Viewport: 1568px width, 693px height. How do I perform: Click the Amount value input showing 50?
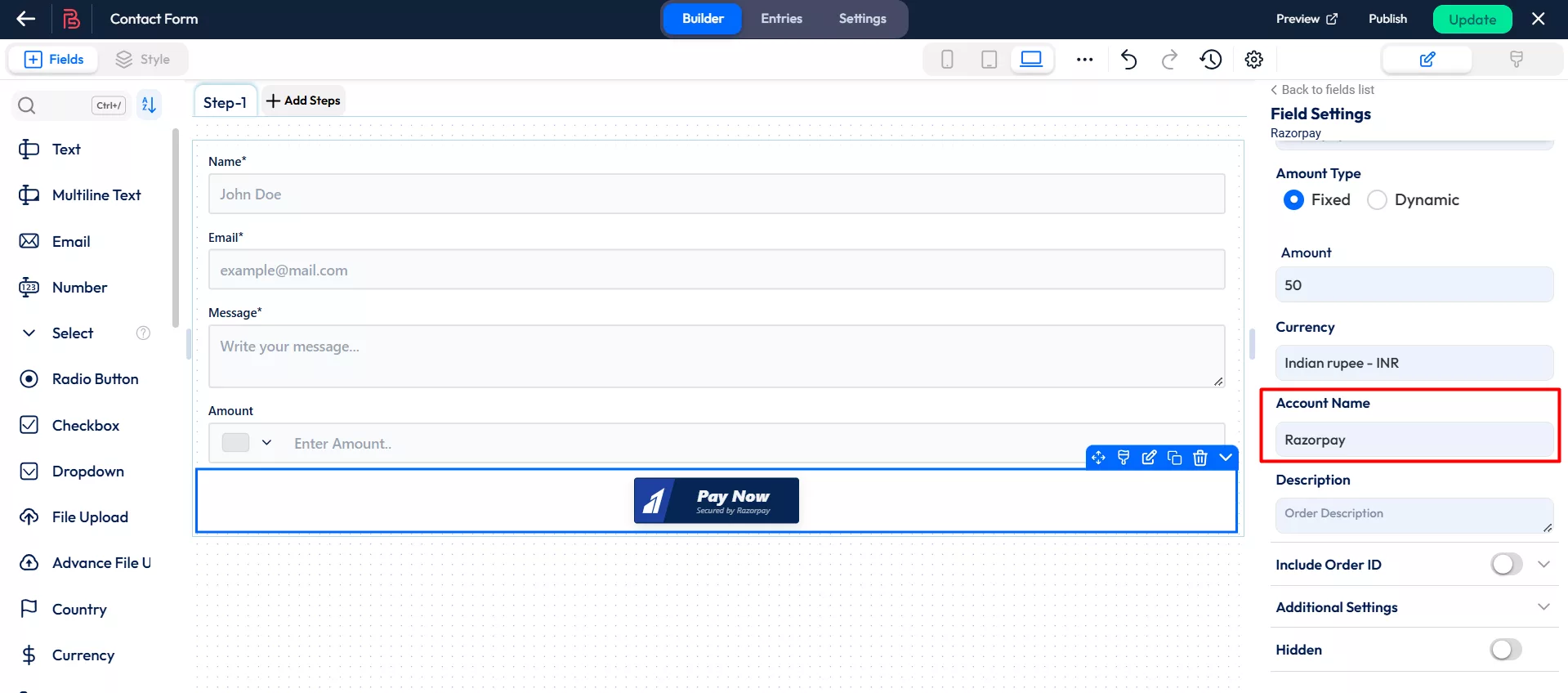click(x=1414, y=285)
